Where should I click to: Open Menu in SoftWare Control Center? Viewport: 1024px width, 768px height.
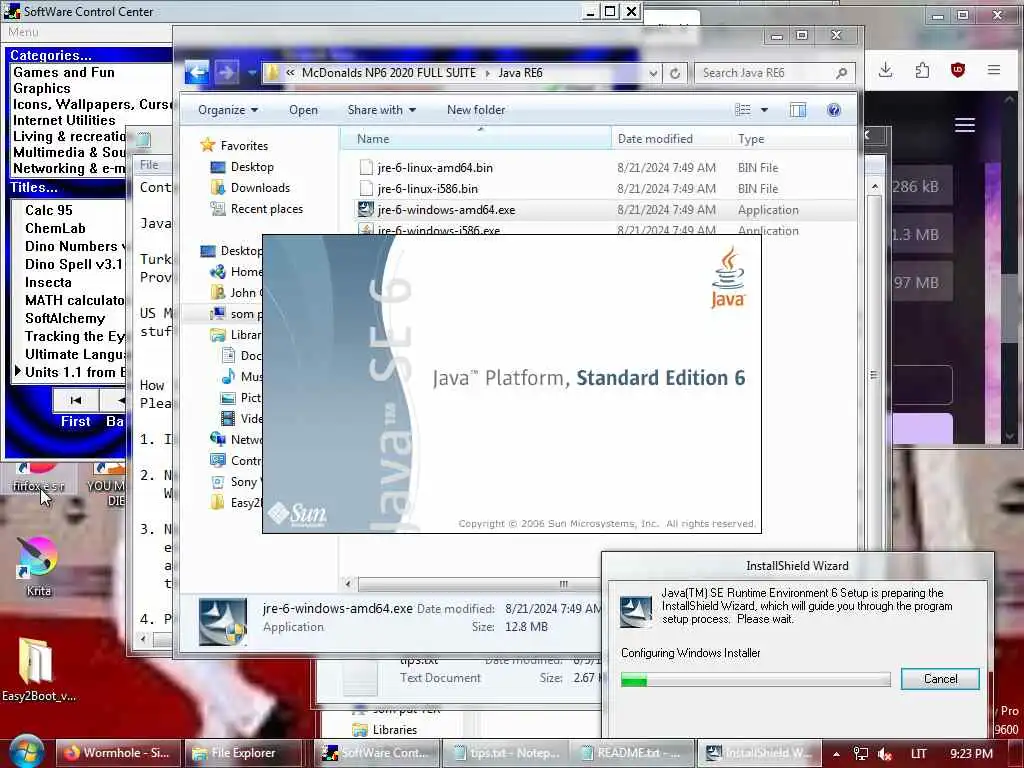[x=24, y=31]
